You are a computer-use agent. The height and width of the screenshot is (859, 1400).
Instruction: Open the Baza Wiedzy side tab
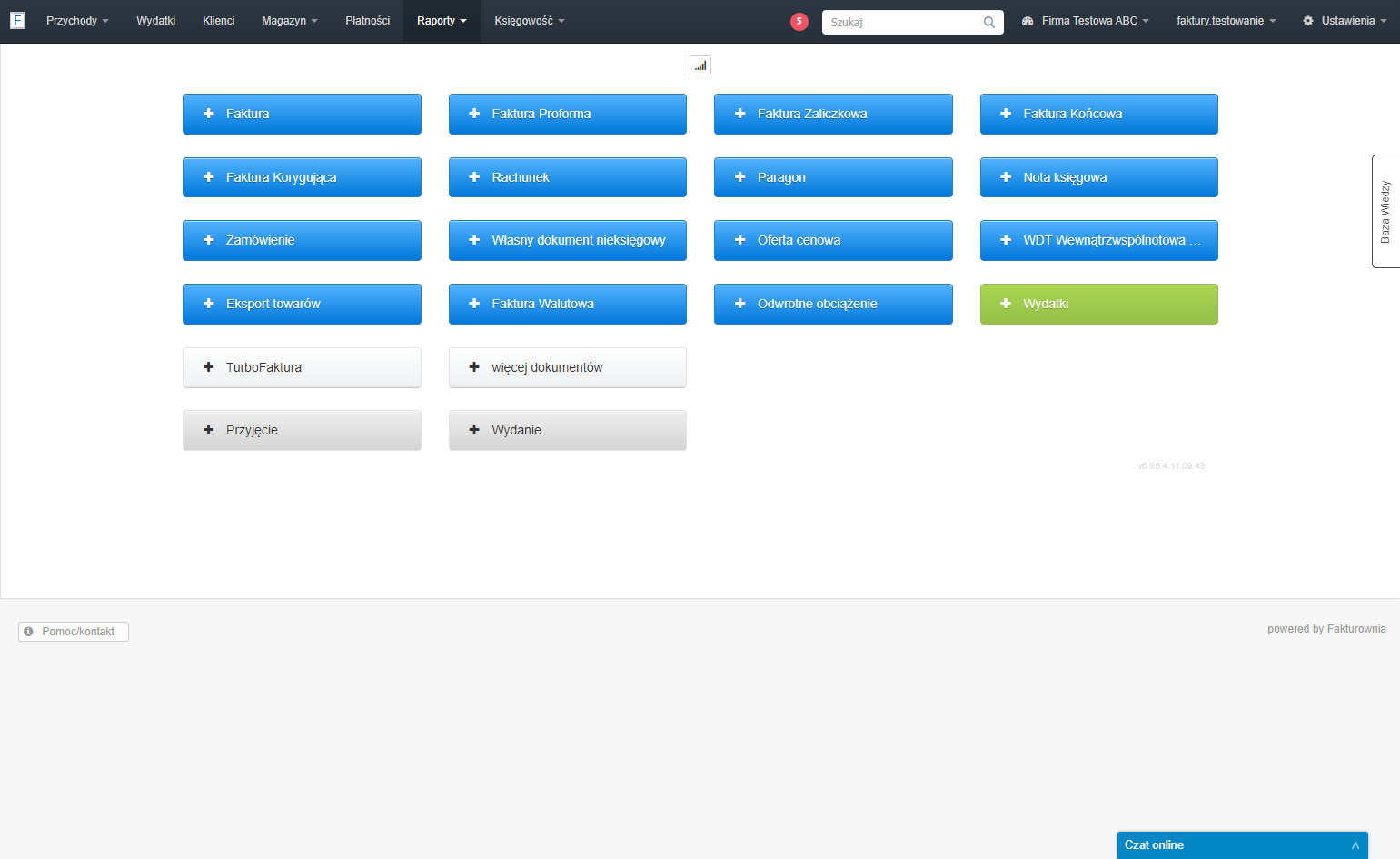(1385, 212)
